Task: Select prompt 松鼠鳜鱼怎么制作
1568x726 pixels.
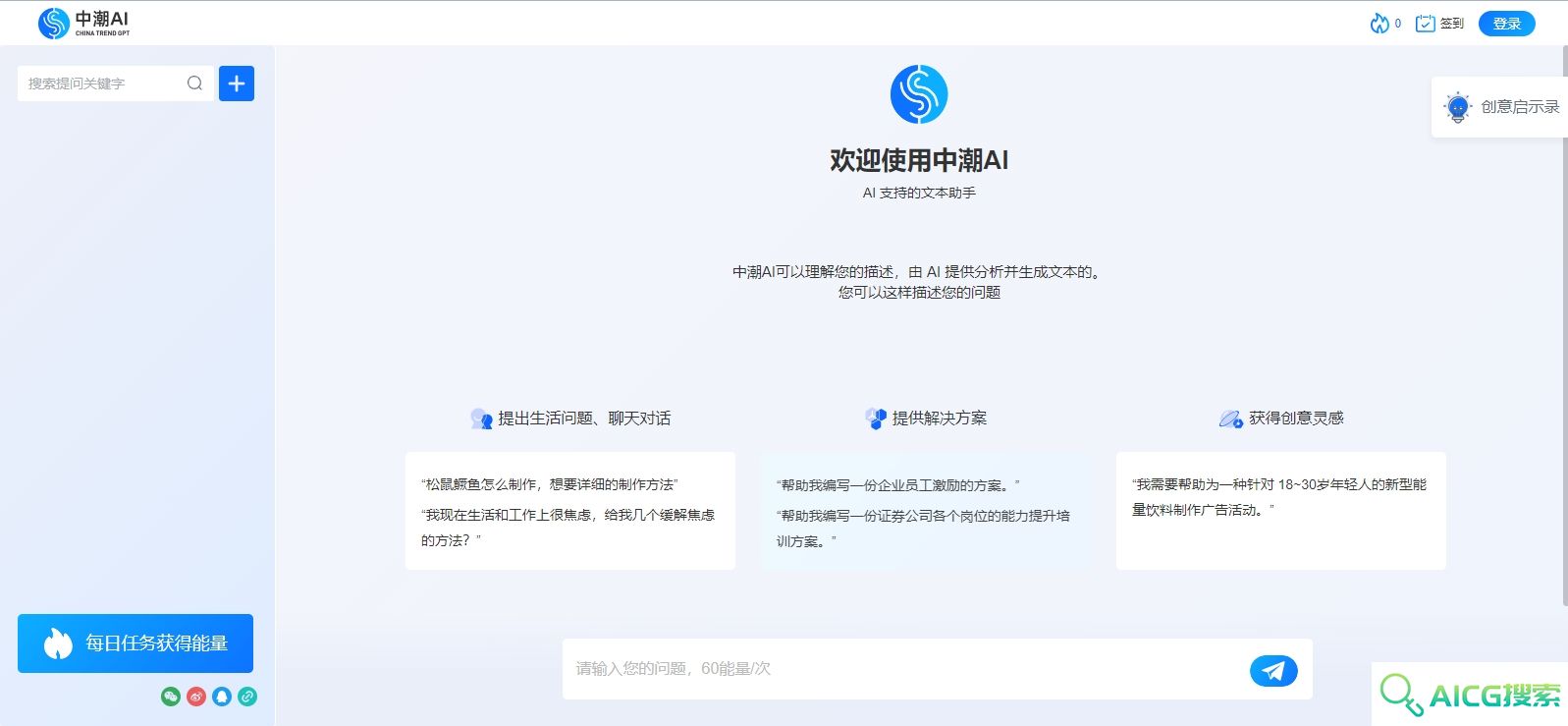Action: coord(550,484)
